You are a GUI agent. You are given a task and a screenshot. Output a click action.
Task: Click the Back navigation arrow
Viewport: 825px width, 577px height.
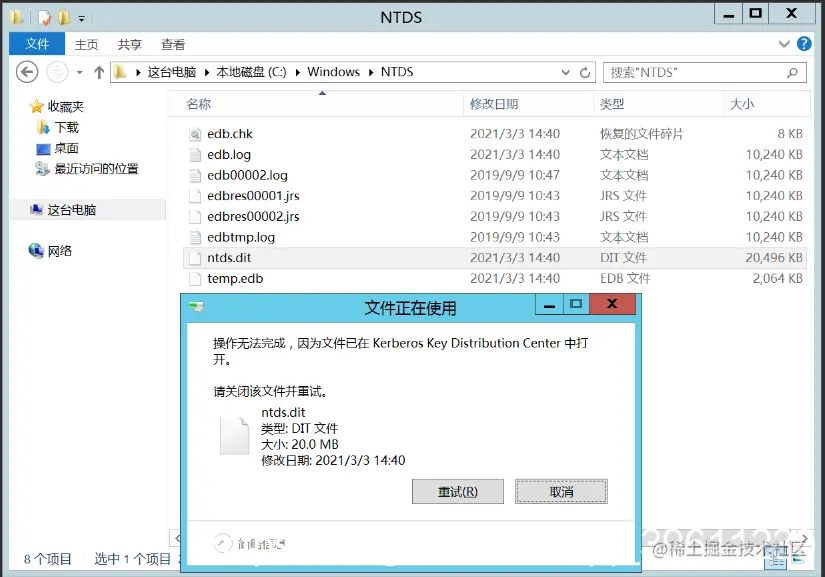[27, 71]
